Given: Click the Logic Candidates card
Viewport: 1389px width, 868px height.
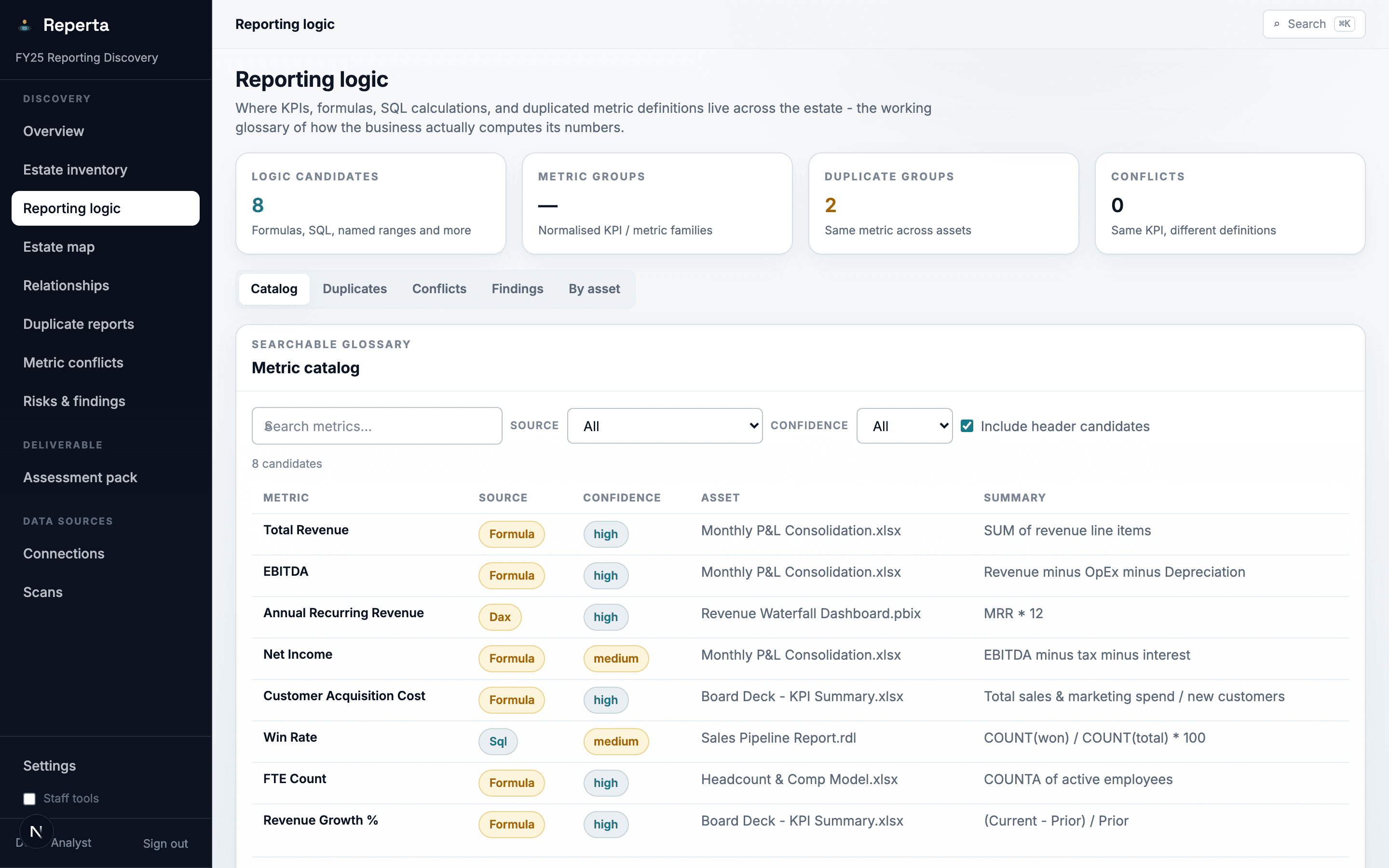Looking at the screenshot, I should tap(371, 203).
